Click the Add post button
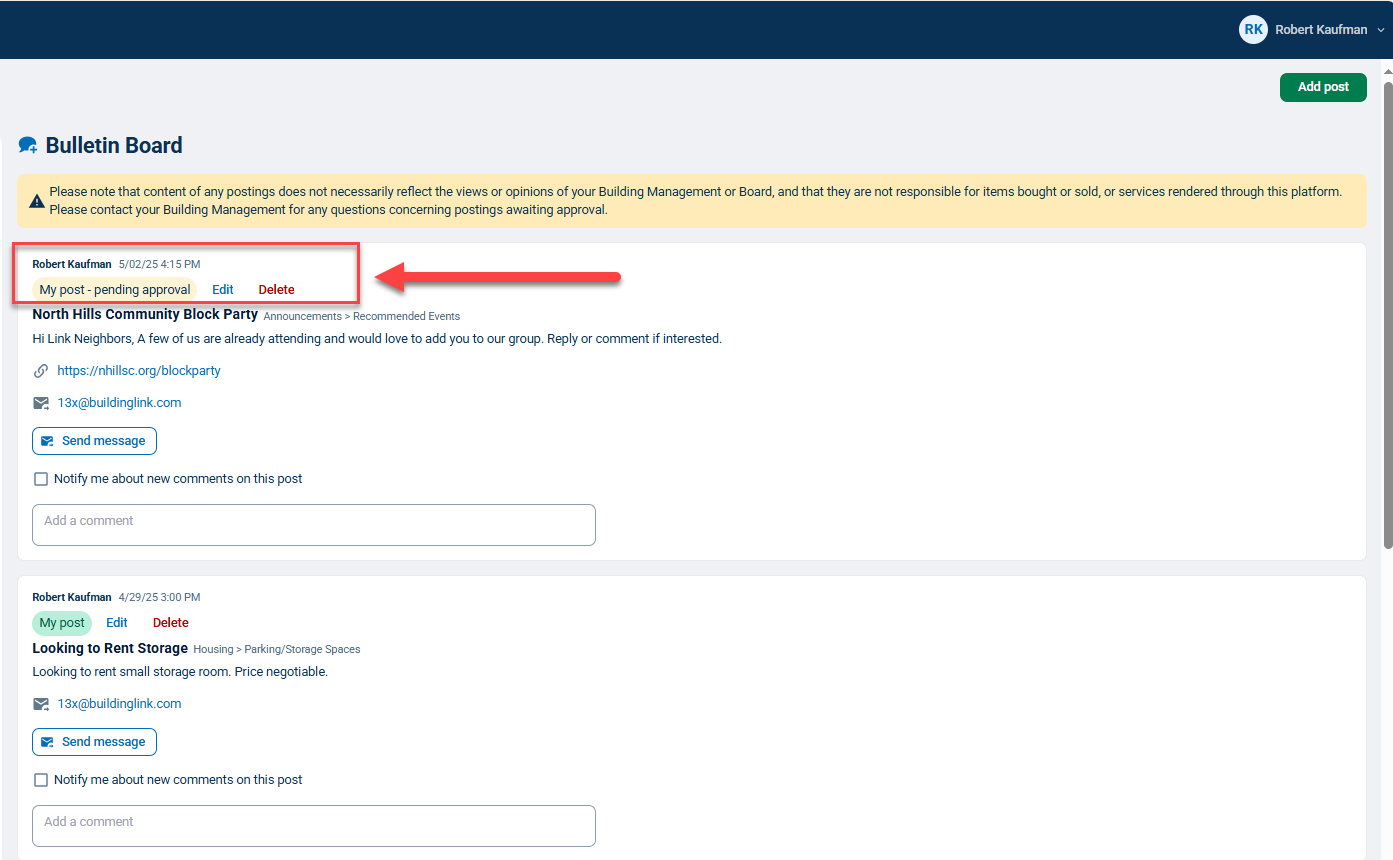Viewport: 1393px width, 860px height. point(1323,87)
